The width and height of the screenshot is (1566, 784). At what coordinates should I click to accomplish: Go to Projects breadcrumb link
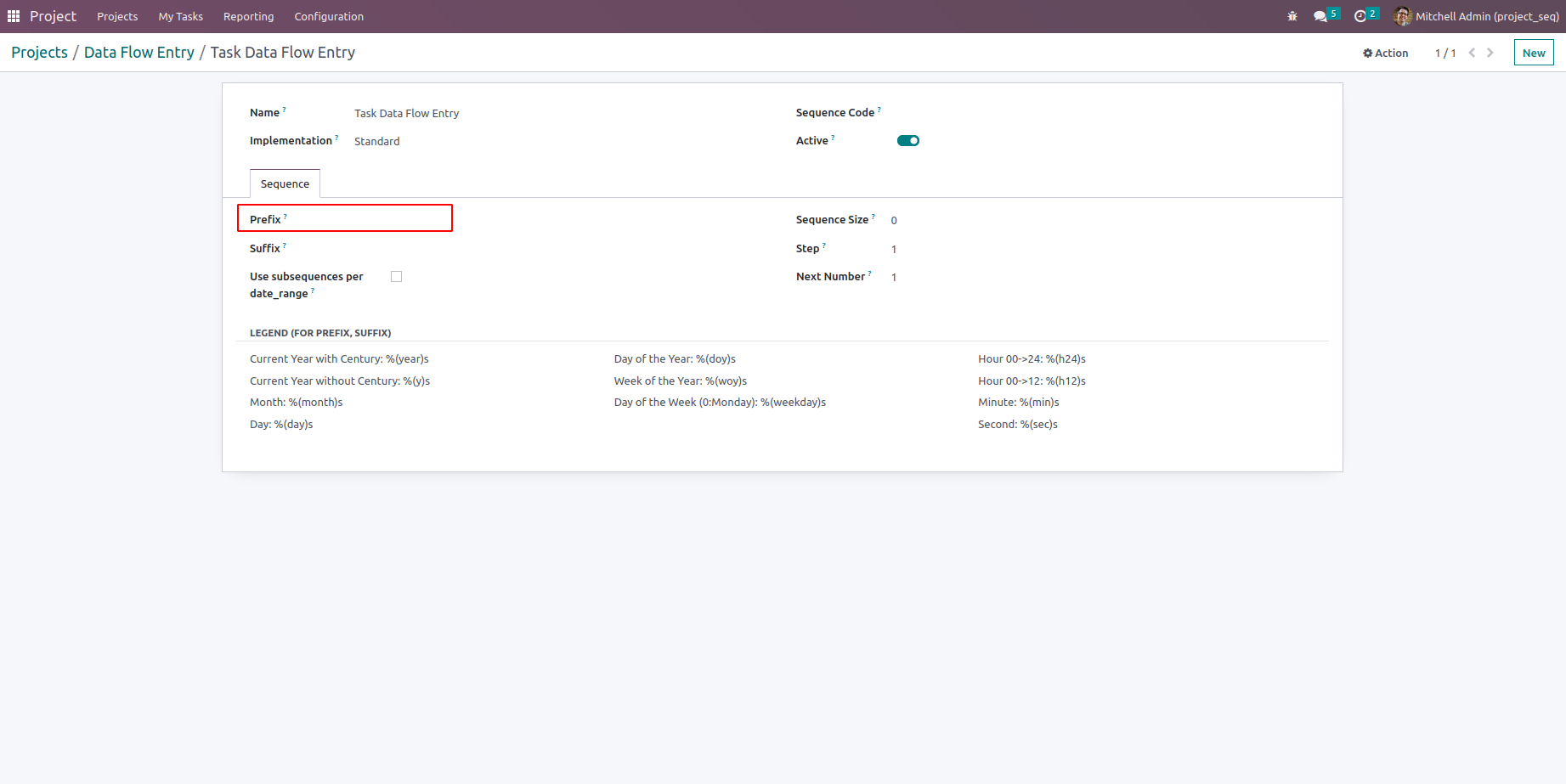39,53
